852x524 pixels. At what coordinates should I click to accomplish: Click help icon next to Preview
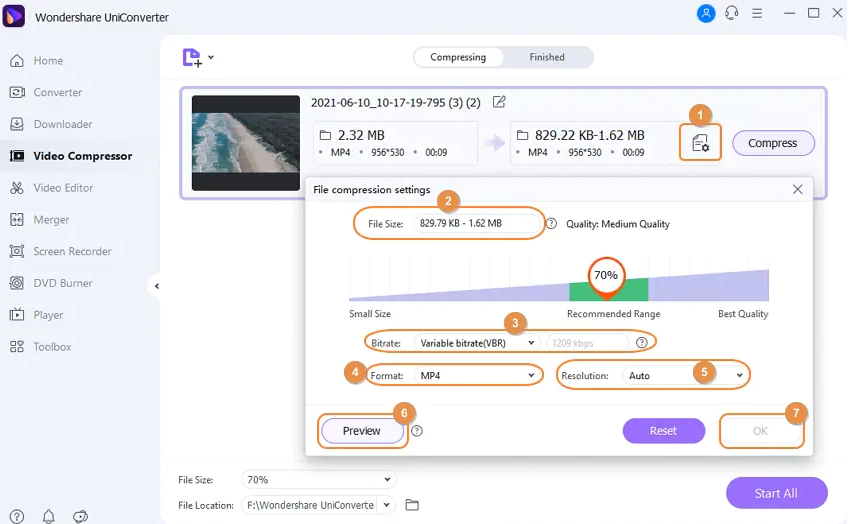click(x=417, y=431)
